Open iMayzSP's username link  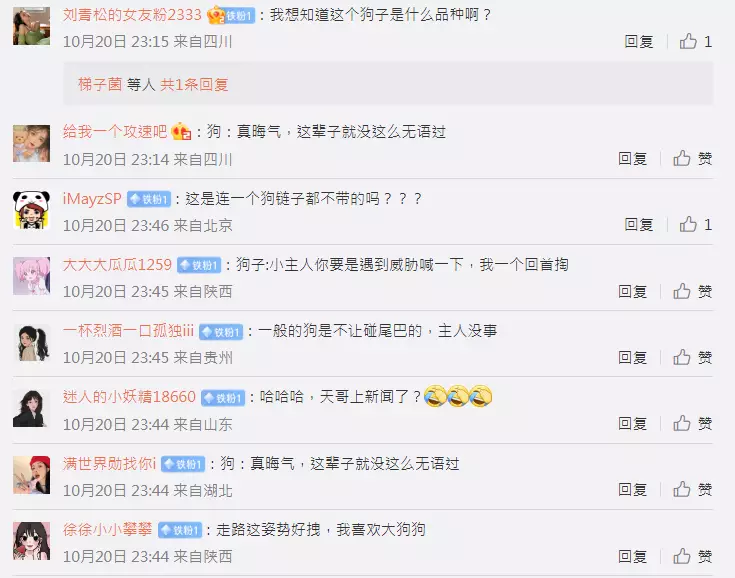pos(92,199)
